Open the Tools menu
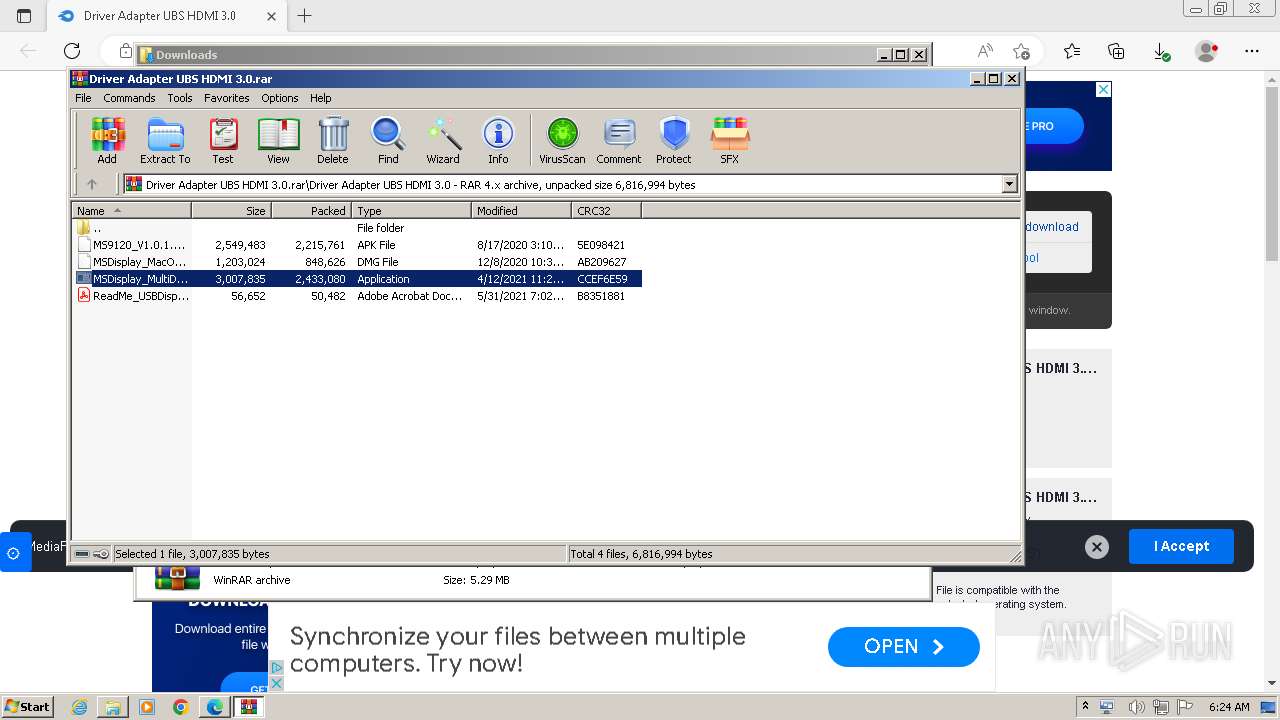Viewport: 1280px width, 720px height. (x=180, y=98)
